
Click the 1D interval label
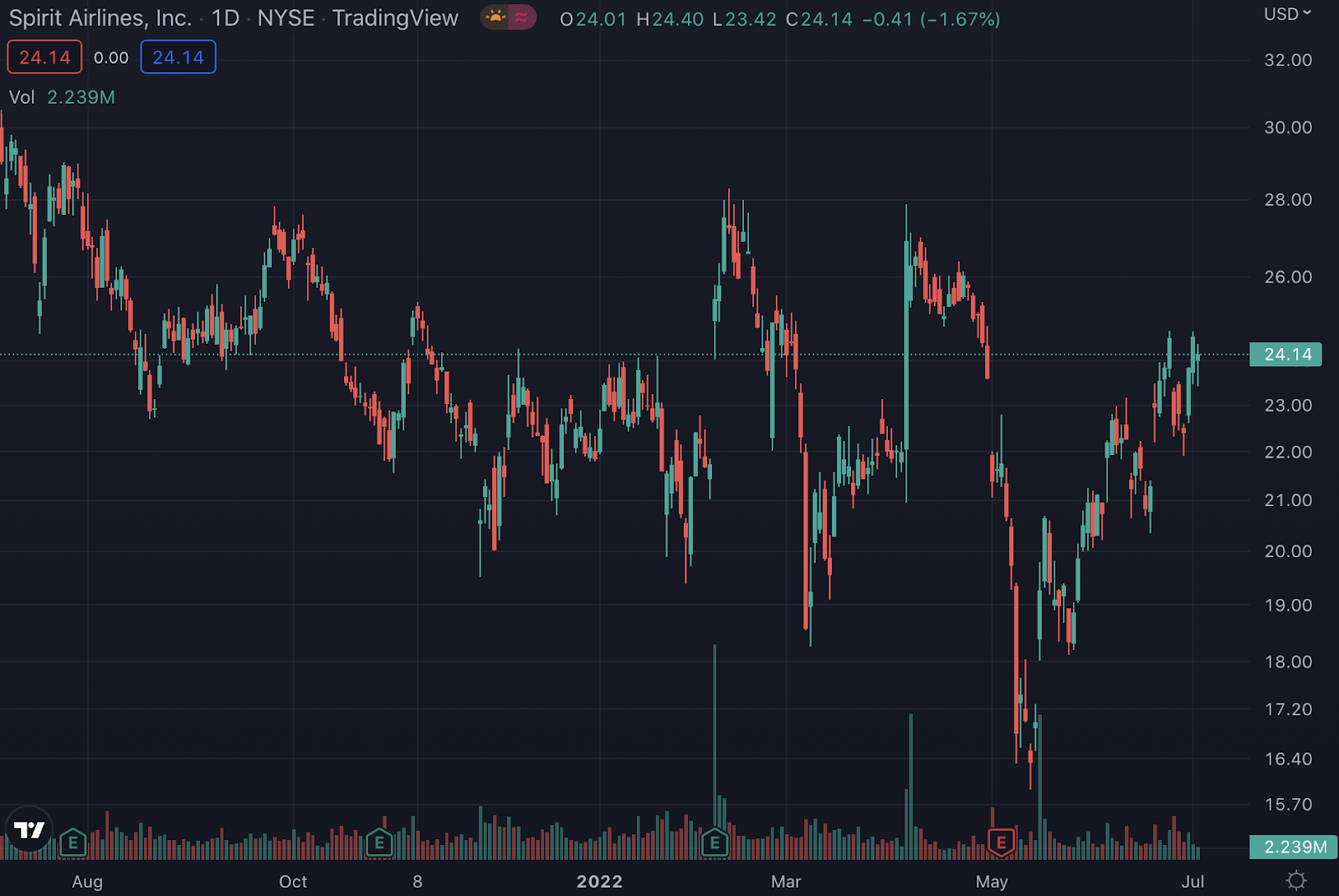(225, 18)
